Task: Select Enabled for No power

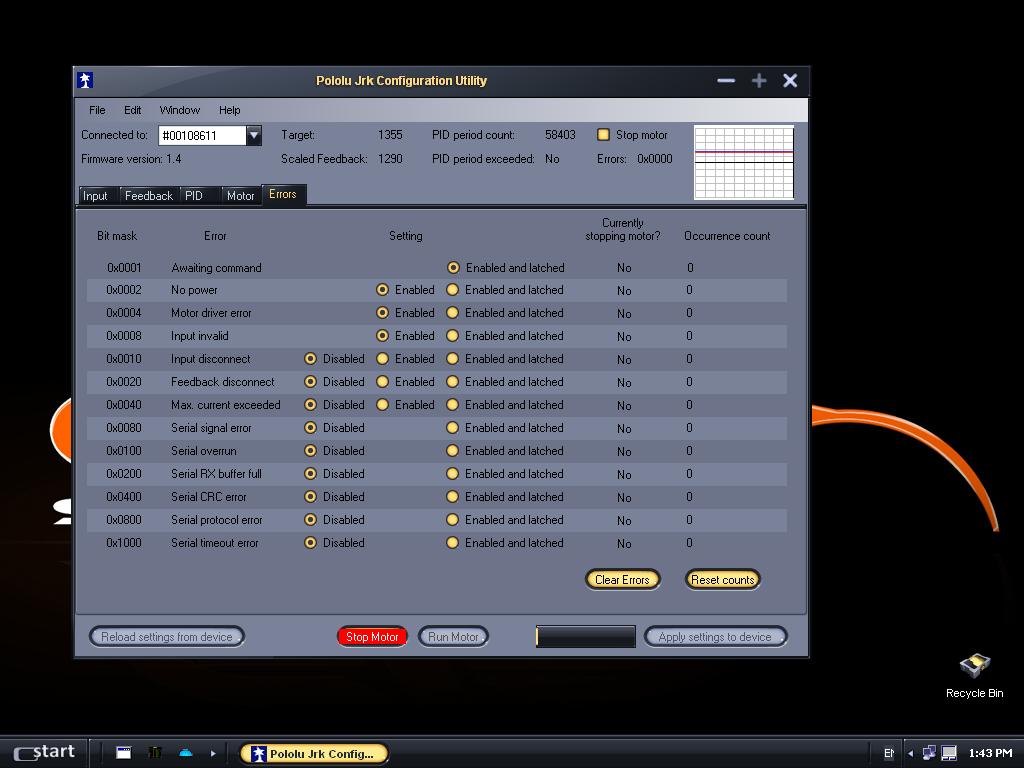Action: click(383, 290)
